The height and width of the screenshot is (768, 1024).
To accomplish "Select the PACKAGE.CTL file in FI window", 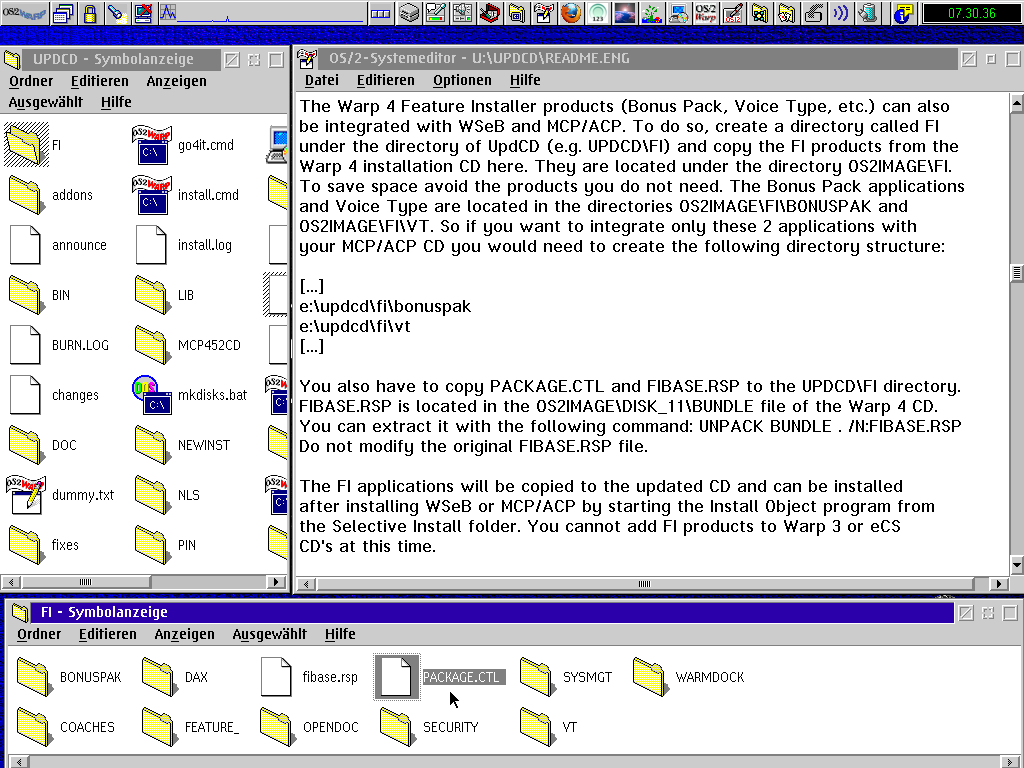I will (x=396, y=677).
